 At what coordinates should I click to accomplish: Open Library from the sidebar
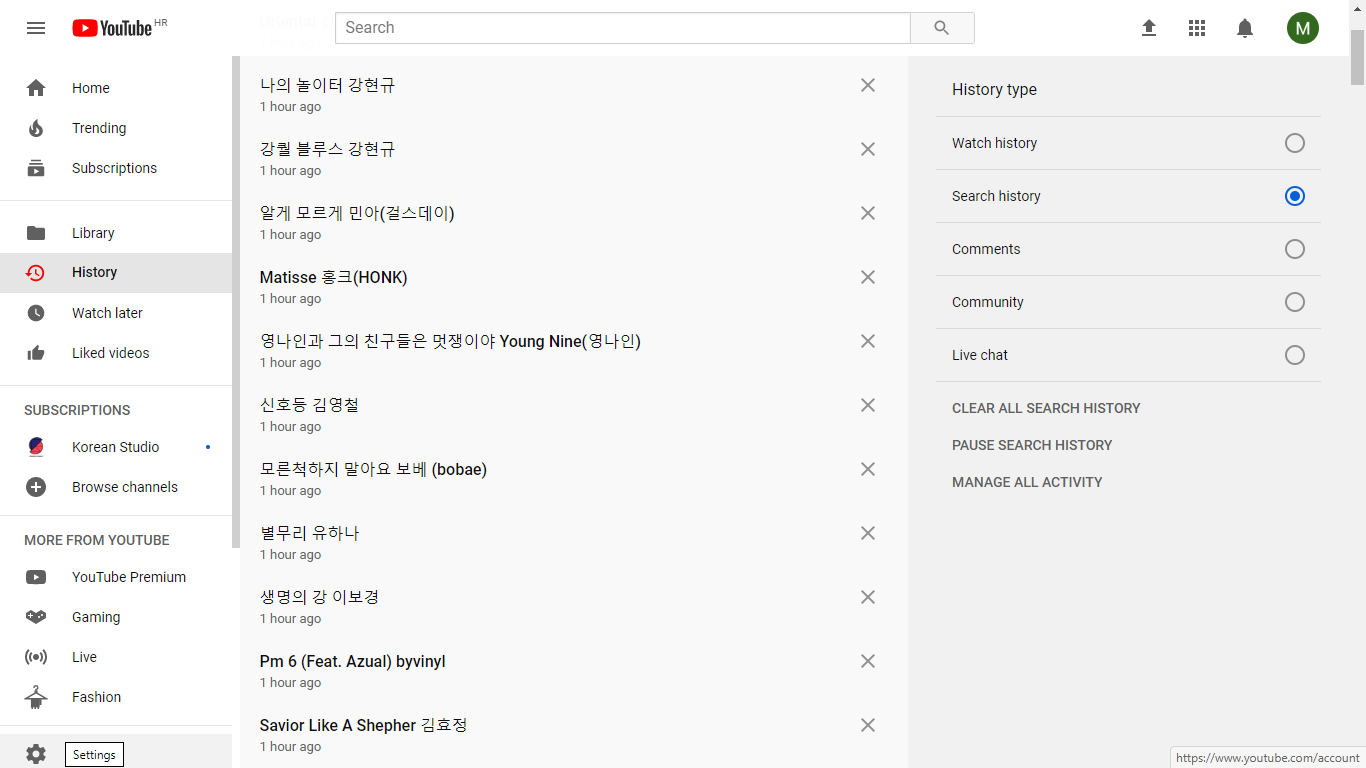pos(116,233)
